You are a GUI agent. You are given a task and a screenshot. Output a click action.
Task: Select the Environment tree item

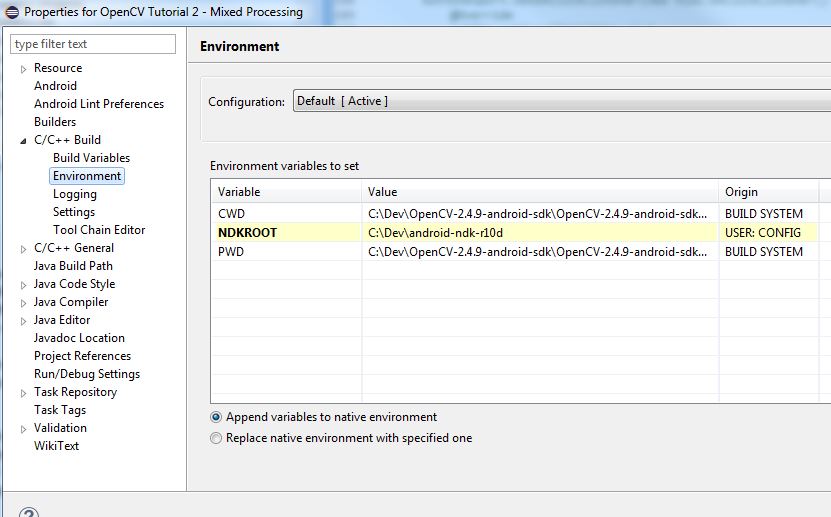tap(87, 176)
